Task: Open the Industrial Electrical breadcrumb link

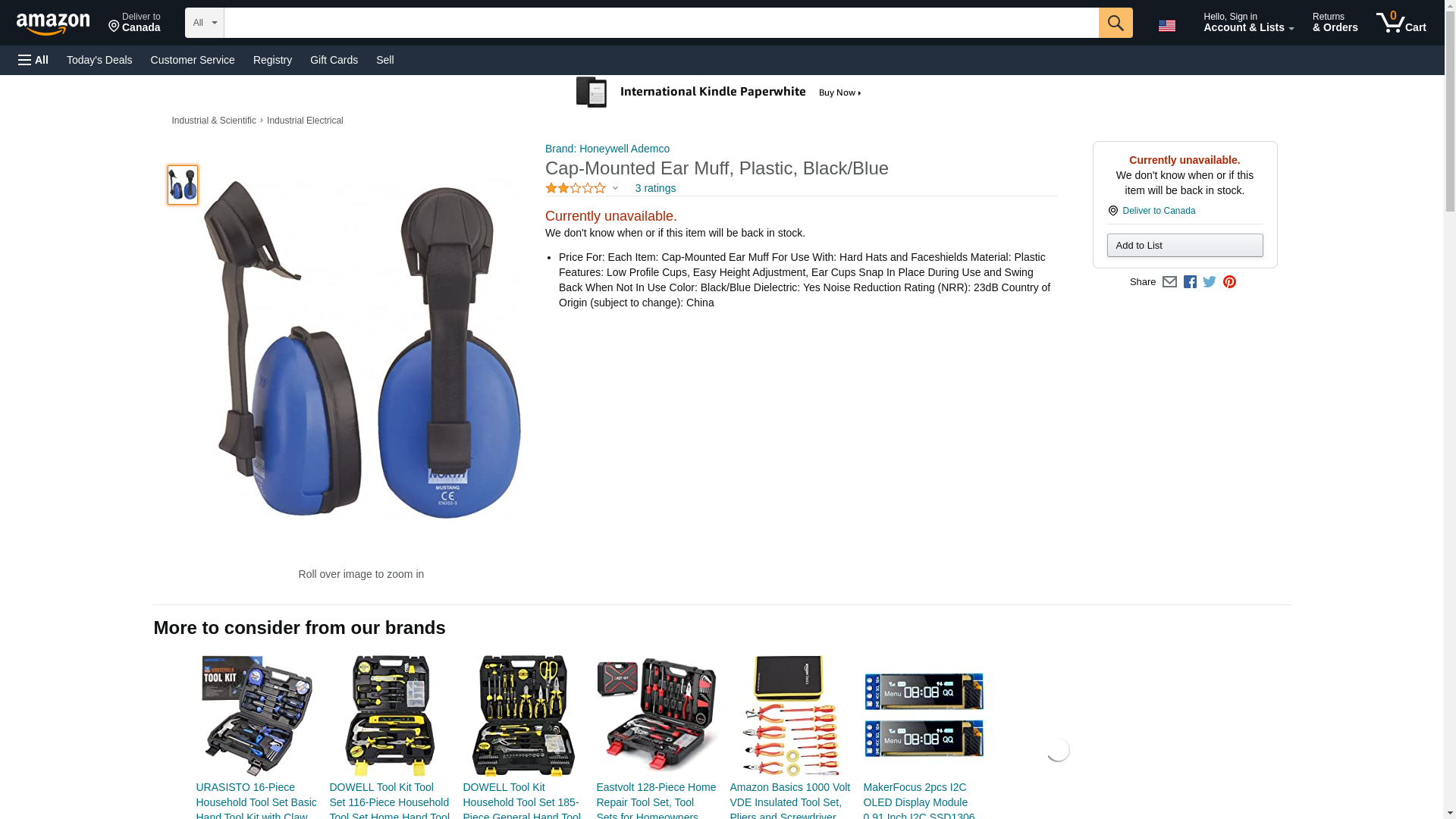Action: pos(305,121)
